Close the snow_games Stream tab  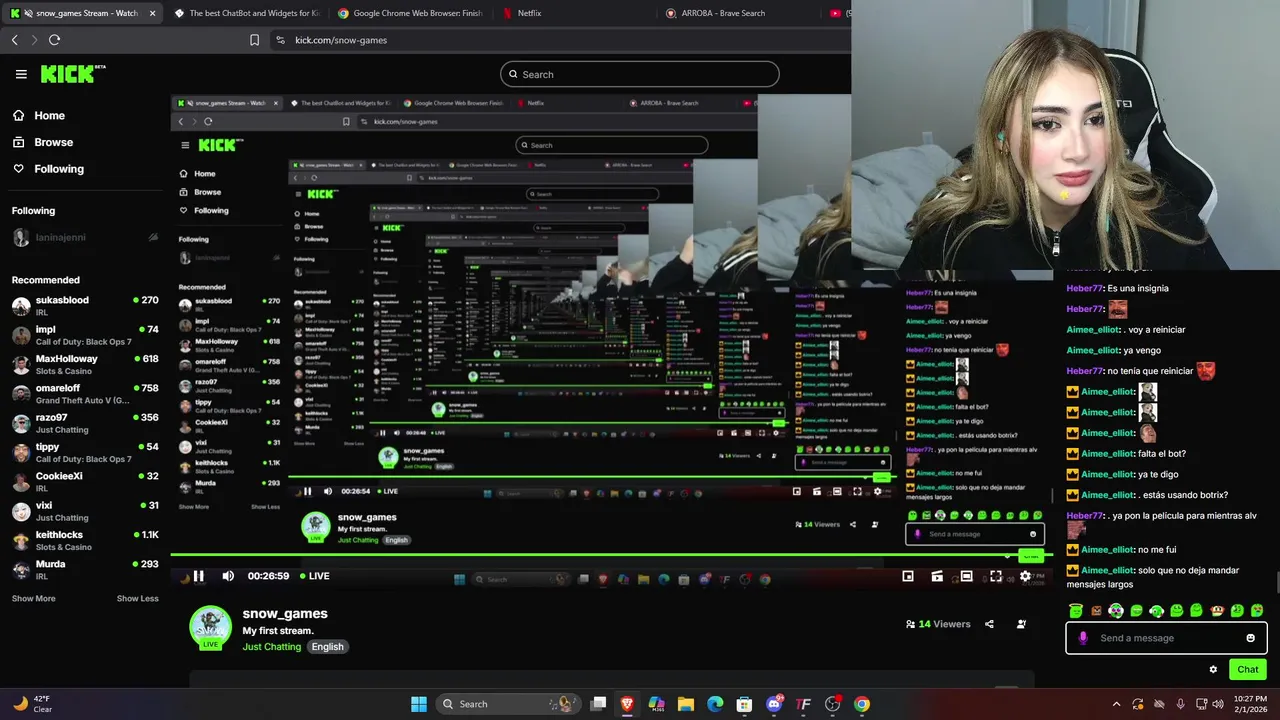tap(152, 13)
